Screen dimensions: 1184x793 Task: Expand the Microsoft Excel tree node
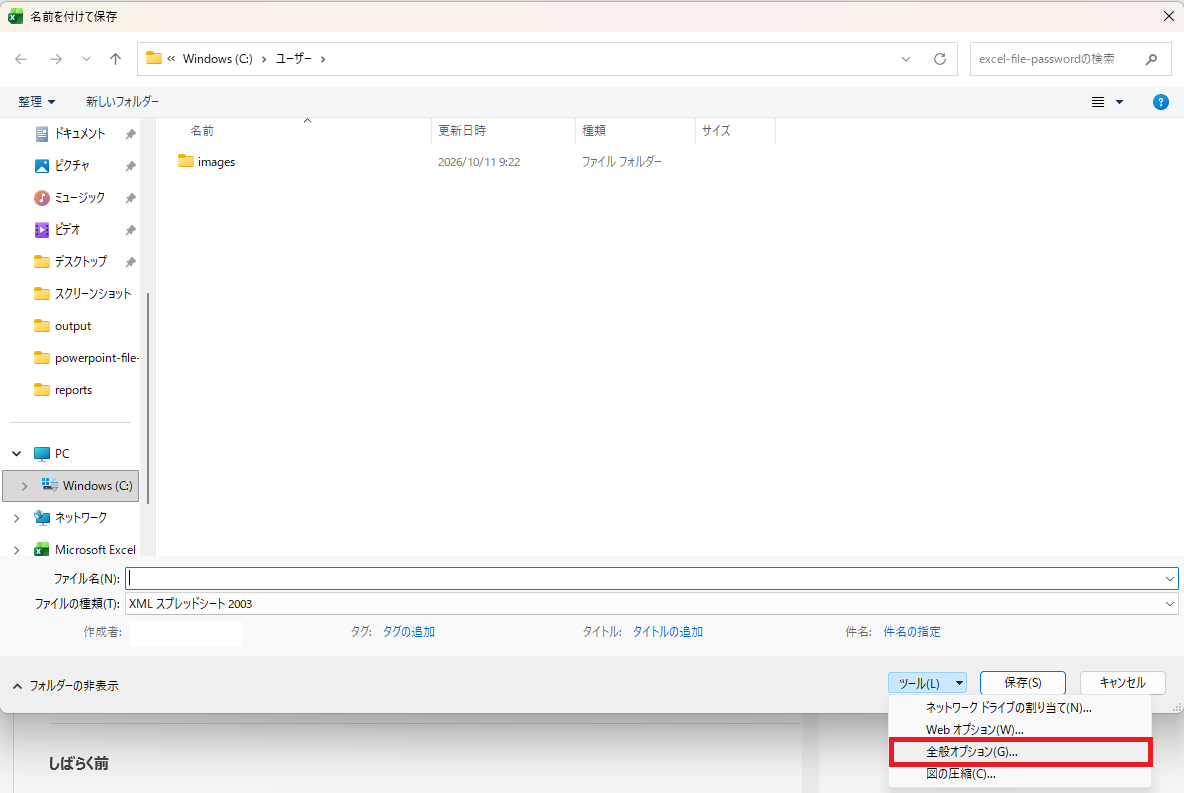click(17, 550)
